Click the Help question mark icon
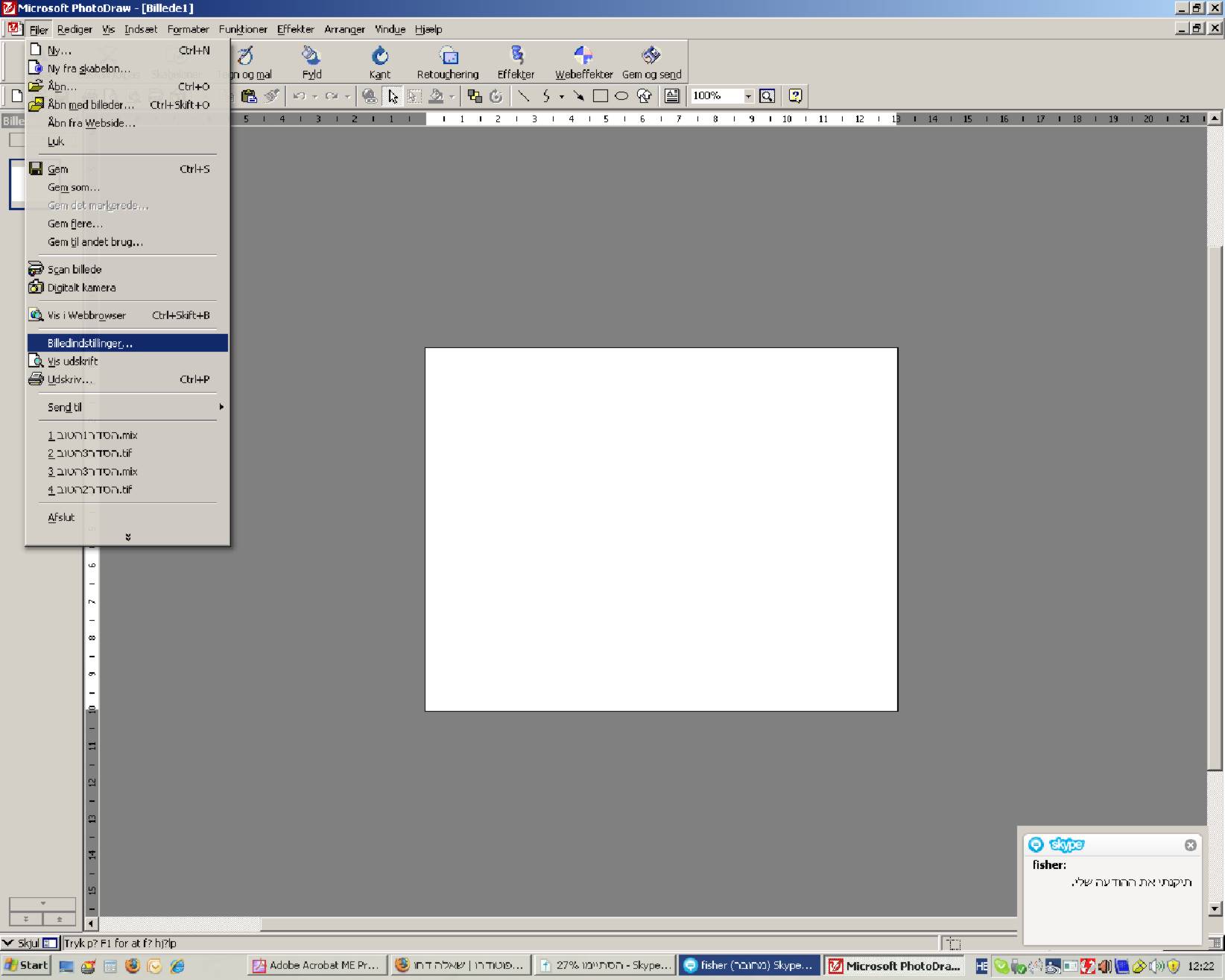Image resolution: width=1225 pixels, height=980 pixels. pyautogui.click(x=795, y=96)
